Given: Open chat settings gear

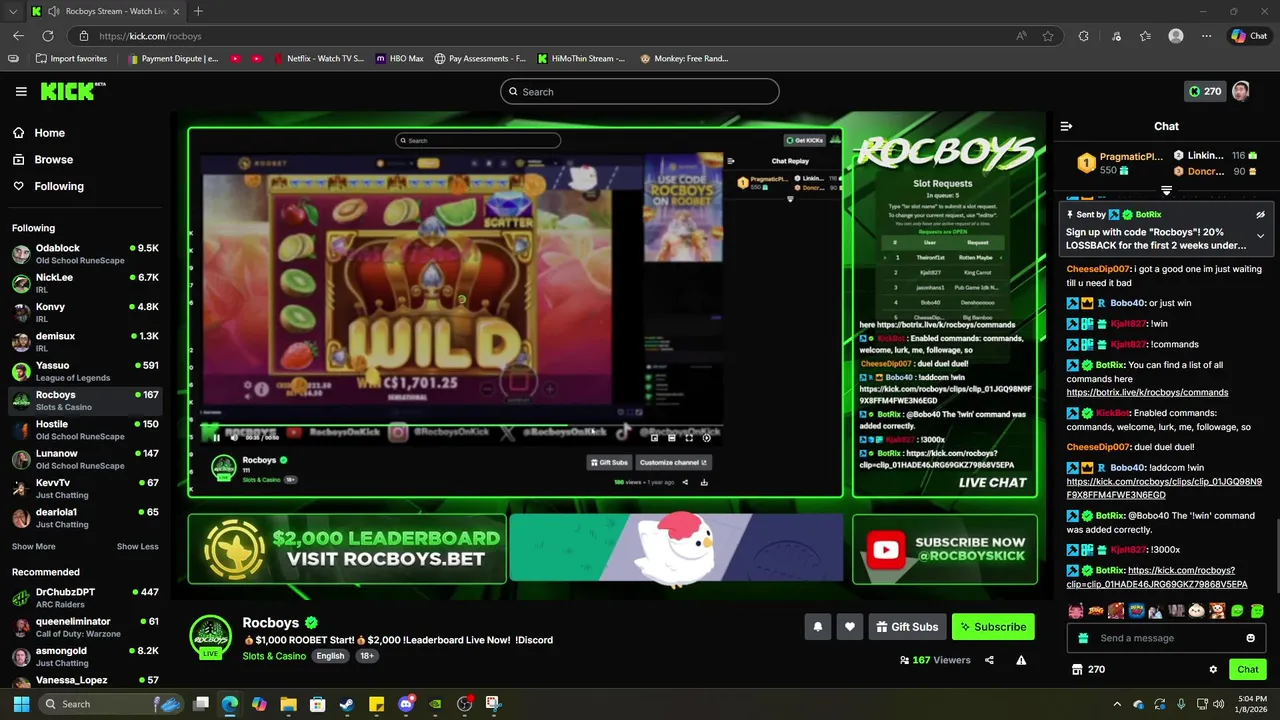Looking at the screenshot, I should 1213,669.
